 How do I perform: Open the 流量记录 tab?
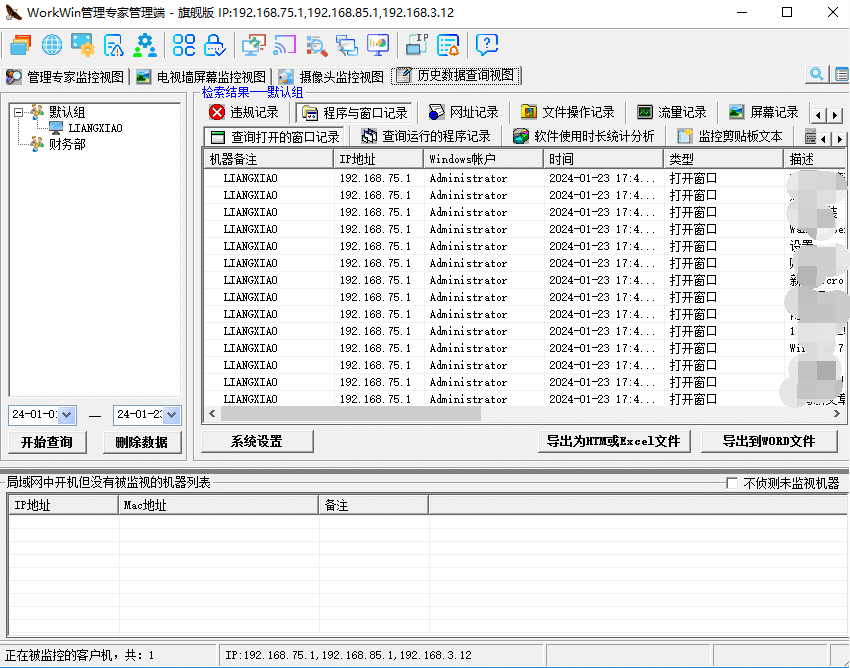point(672,112)
